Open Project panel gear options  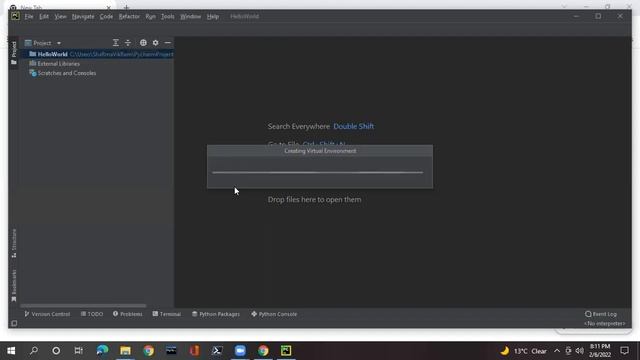pyautogui.click(x=156, y=43)
